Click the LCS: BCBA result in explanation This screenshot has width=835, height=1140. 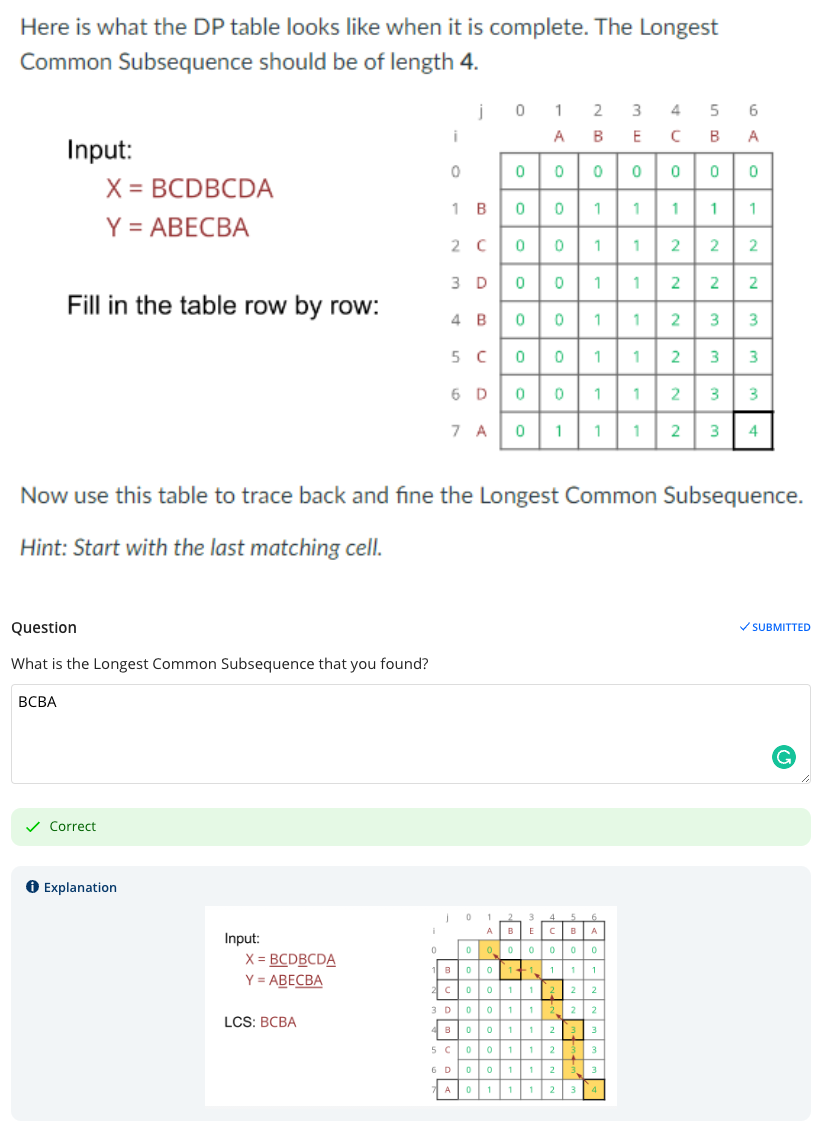260,1021
